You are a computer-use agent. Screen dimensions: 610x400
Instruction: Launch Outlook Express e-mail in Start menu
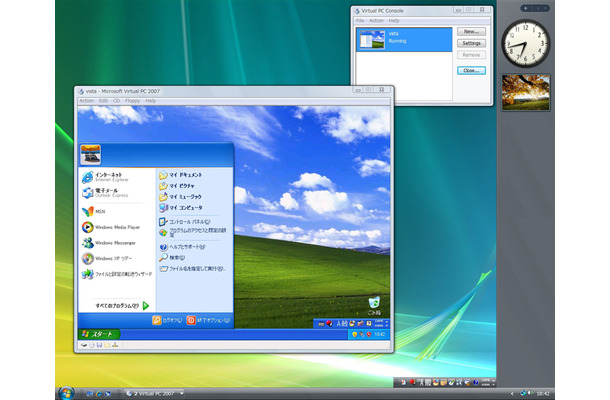pos(108,193)
